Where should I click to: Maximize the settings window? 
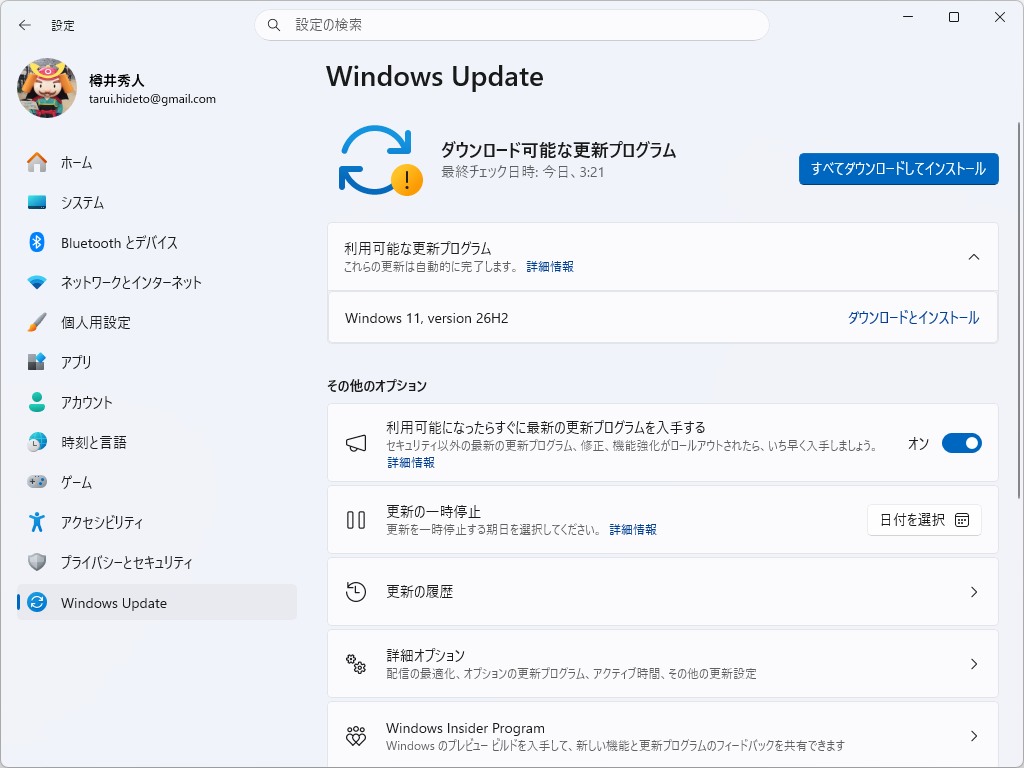[954, 17]
